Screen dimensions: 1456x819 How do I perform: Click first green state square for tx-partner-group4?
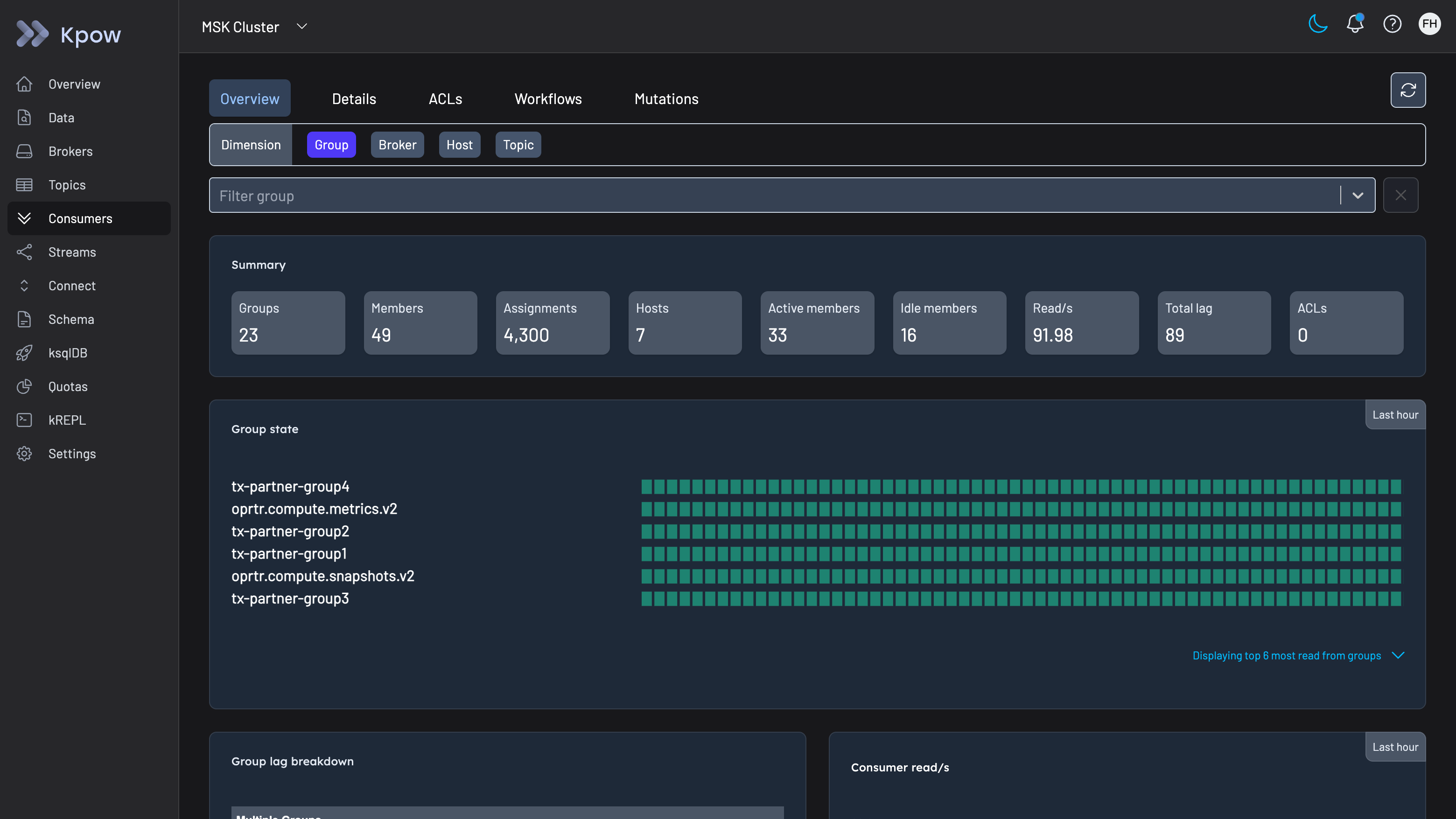[x=647, y=487]
